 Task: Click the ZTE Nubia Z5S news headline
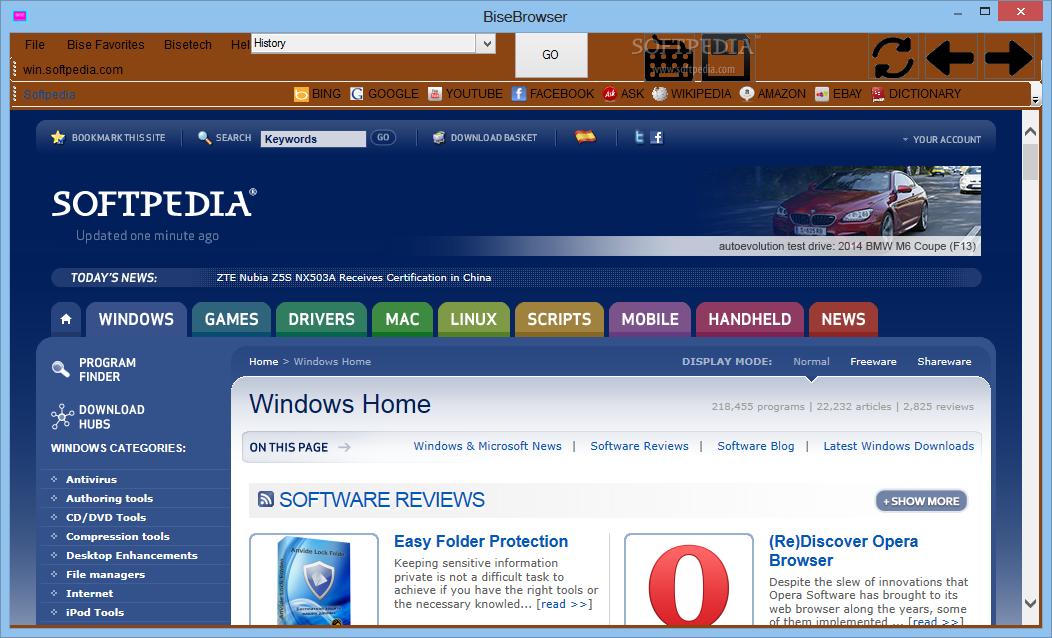[x=354, y=278]
